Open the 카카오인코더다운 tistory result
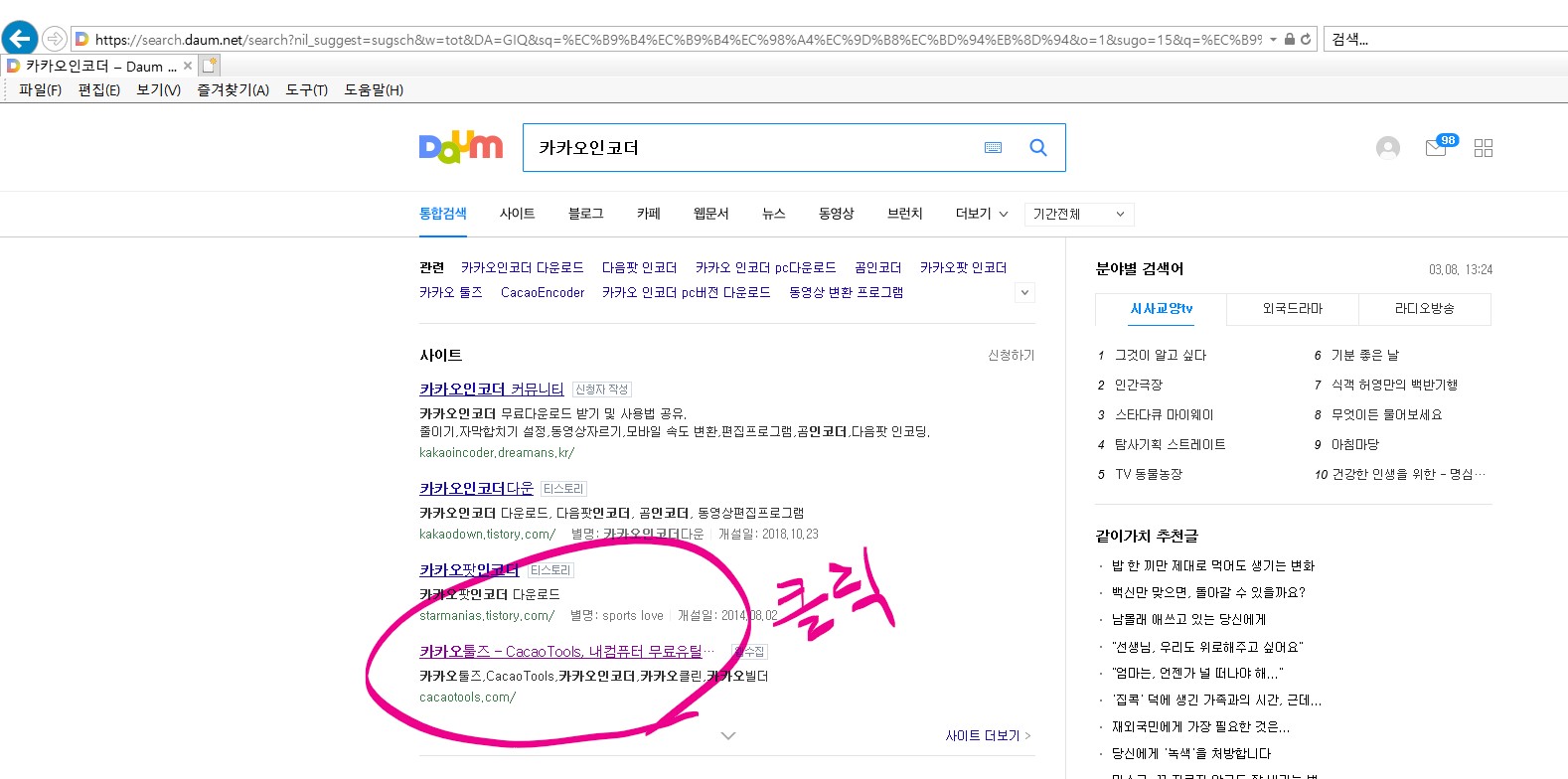This screenshot has height=779, width=1568. [477, 488]
